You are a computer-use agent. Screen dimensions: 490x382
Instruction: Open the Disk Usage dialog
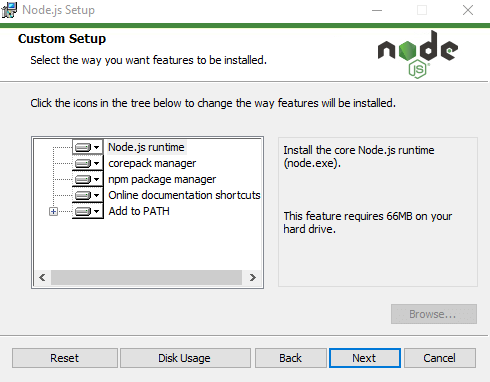[185, 358]
